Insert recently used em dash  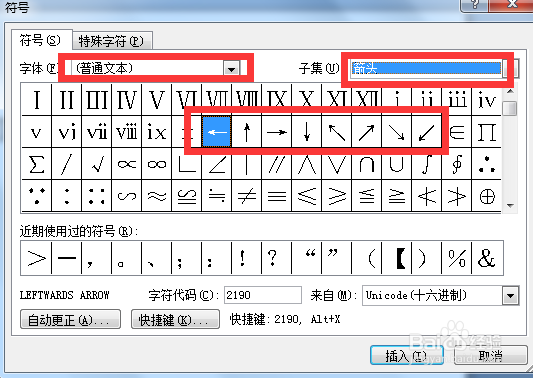click(x=67, y=258)
